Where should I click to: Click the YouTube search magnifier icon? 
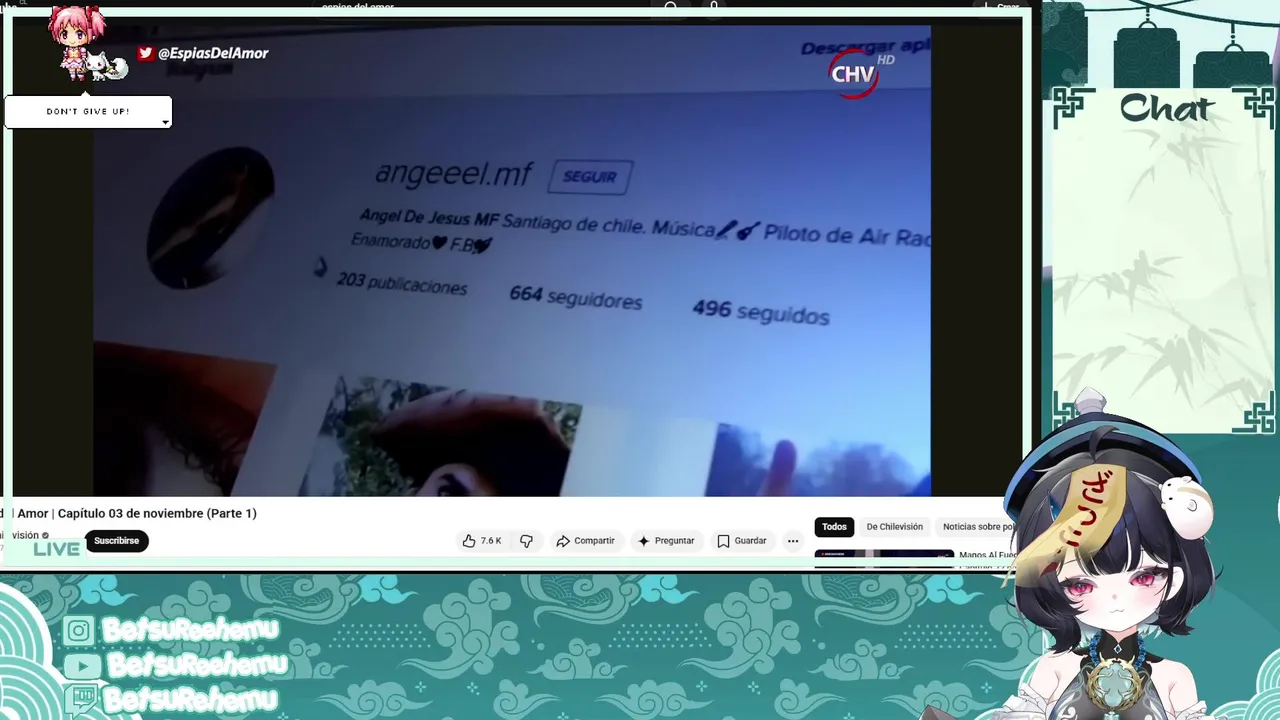671,7
